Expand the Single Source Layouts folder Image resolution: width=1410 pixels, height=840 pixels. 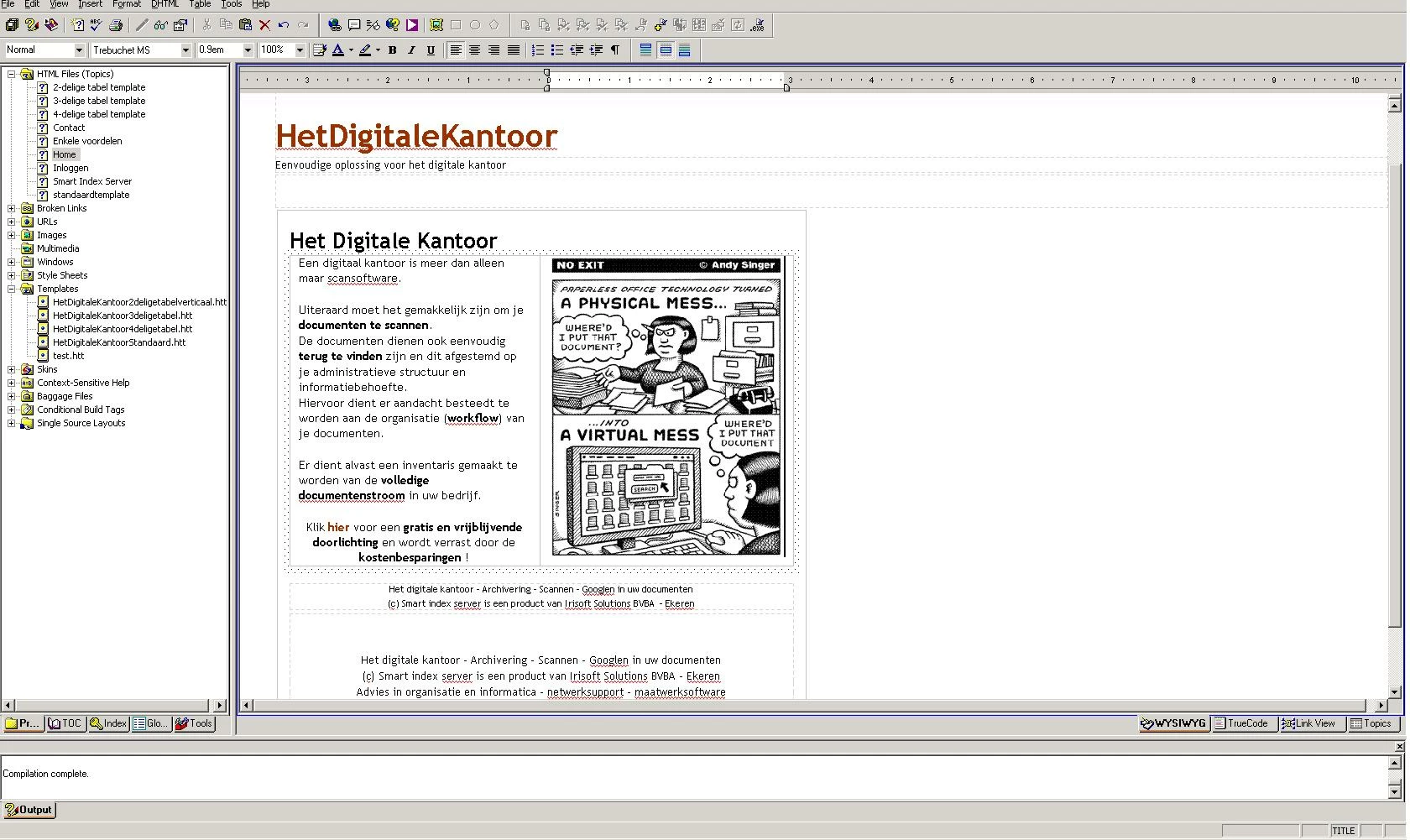12,423
